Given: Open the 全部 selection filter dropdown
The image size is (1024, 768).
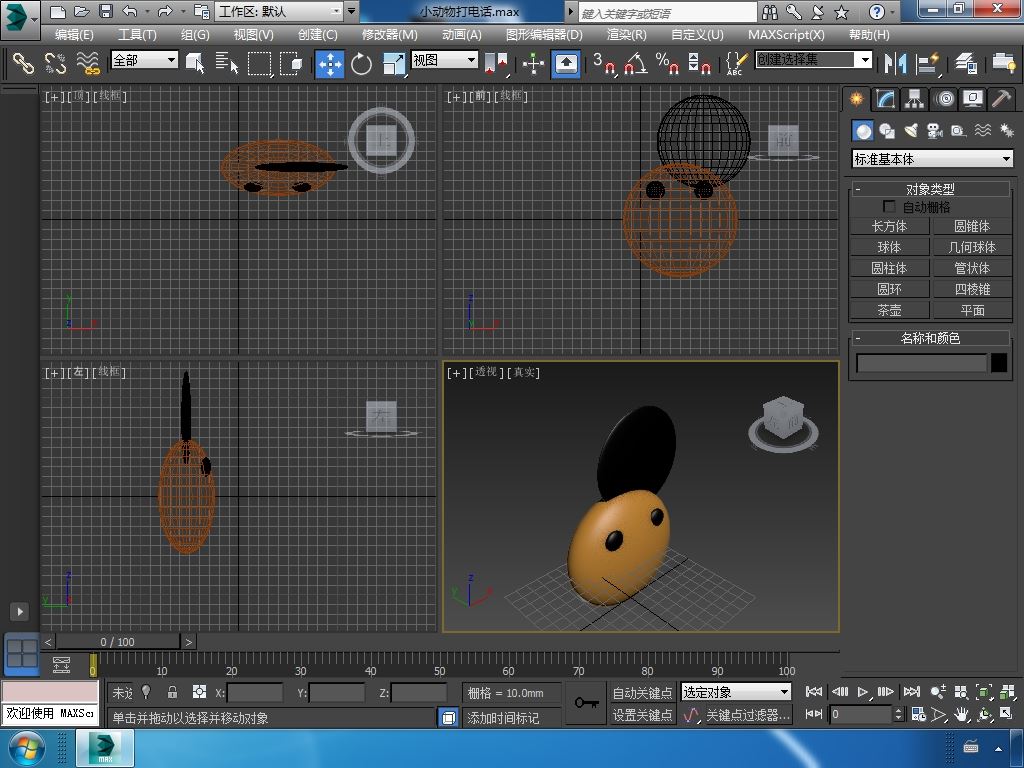Looking at the screenshot, I should 144,60.
